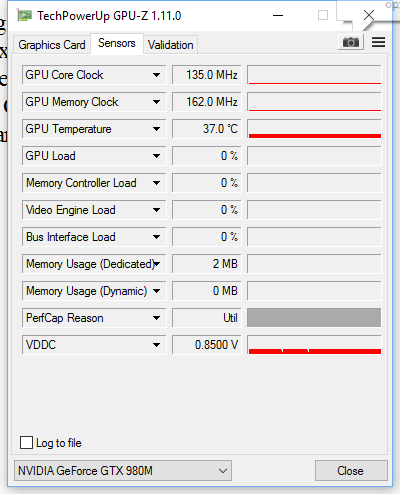
Task: Click the GPU Temperature red graph
Action: click(314, 129)
